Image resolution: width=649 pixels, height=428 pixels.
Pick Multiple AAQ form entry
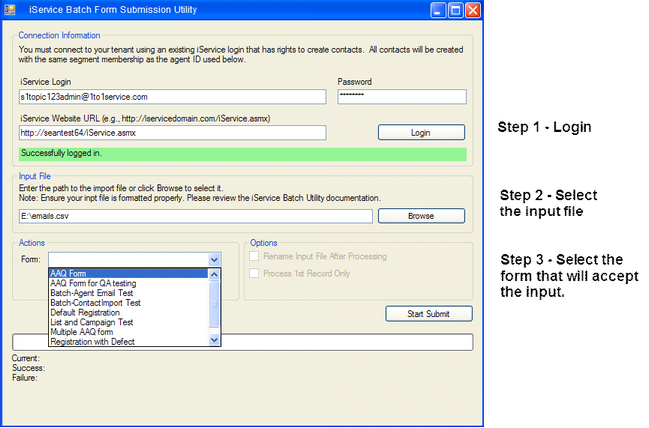tap(128, 332)
